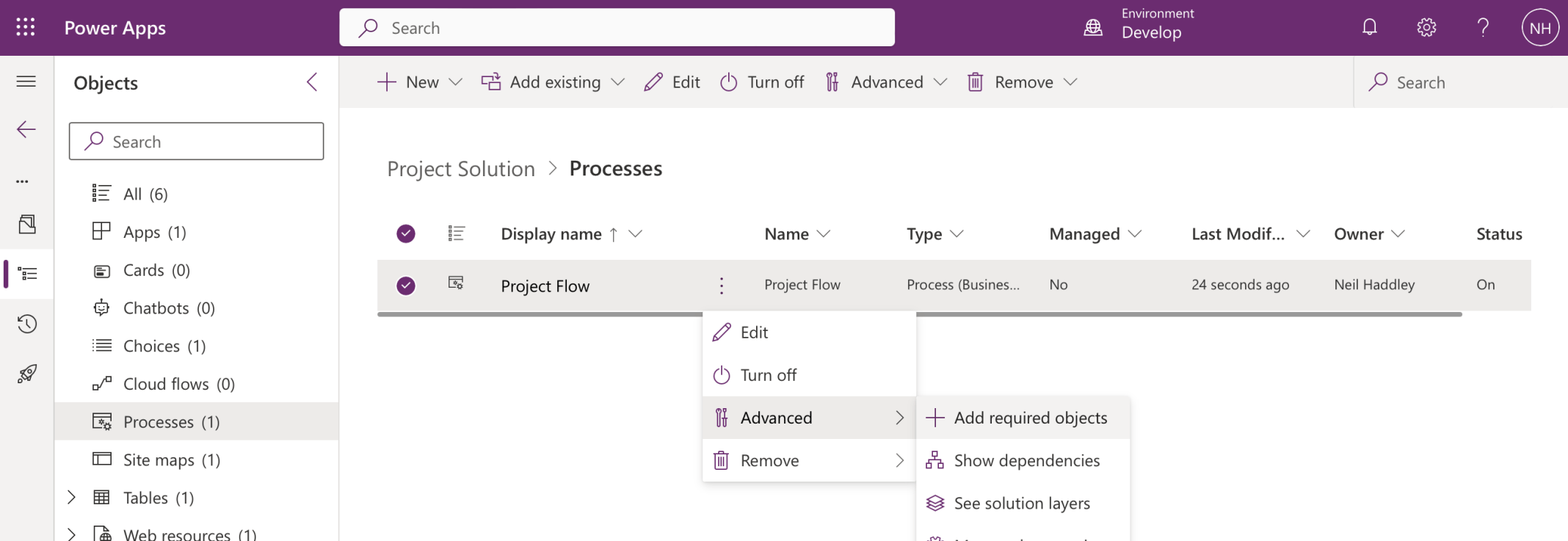Image resolution: width=1568 pixels, height=541 pixels.
Task: Click the help question mark icon
Action: pos(1483,28)
